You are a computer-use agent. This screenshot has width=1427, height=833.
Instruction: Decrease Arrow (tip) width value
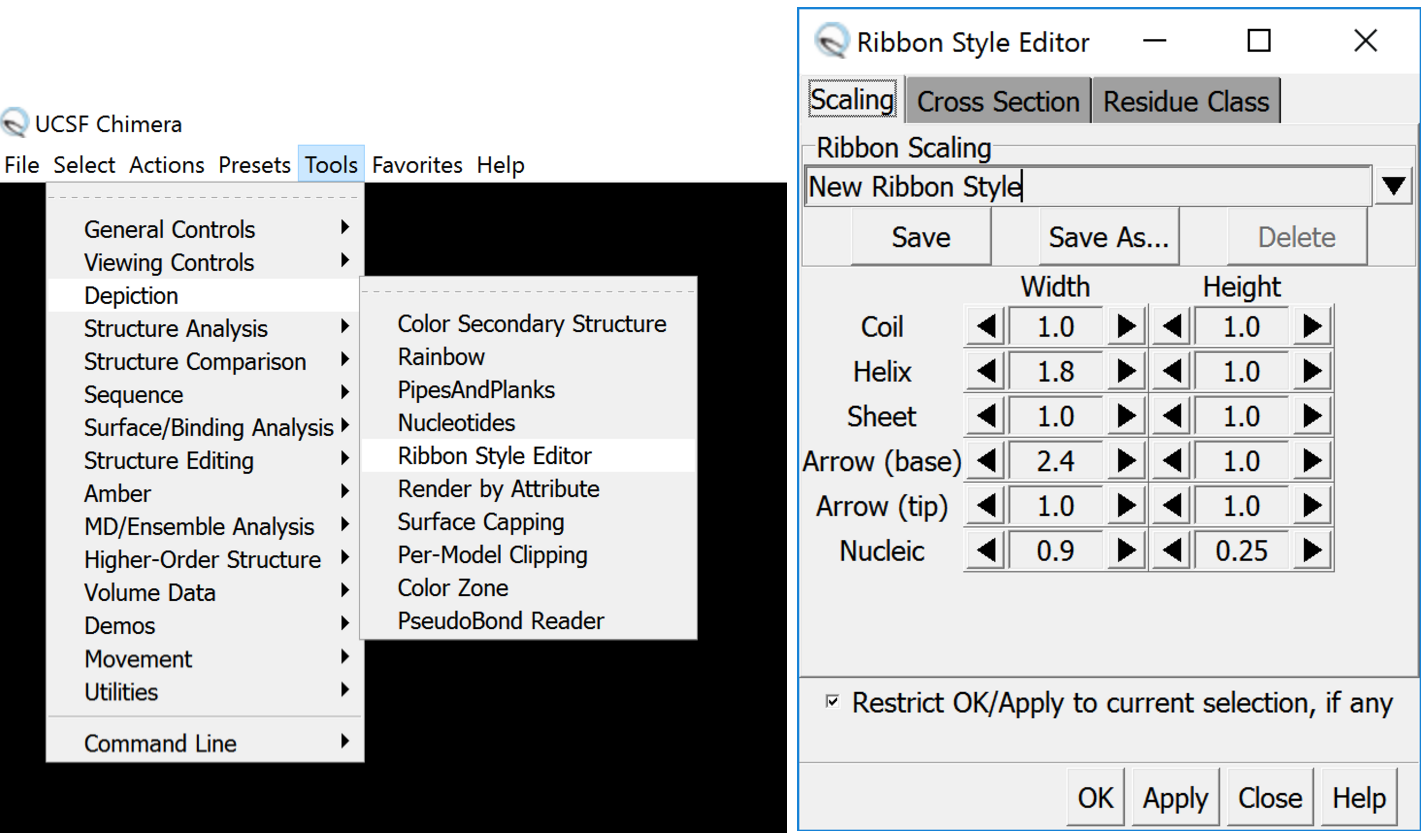pyautogui.click(x=987, y=506)
